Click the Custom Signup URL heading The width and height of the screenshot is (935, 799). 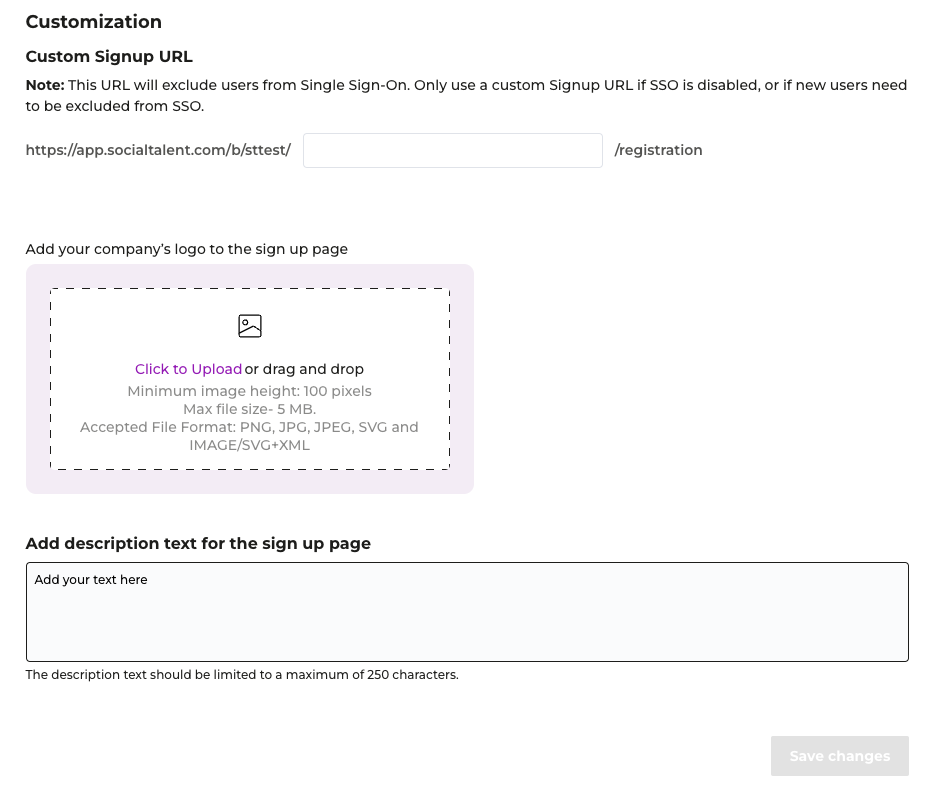pos(109,57)
